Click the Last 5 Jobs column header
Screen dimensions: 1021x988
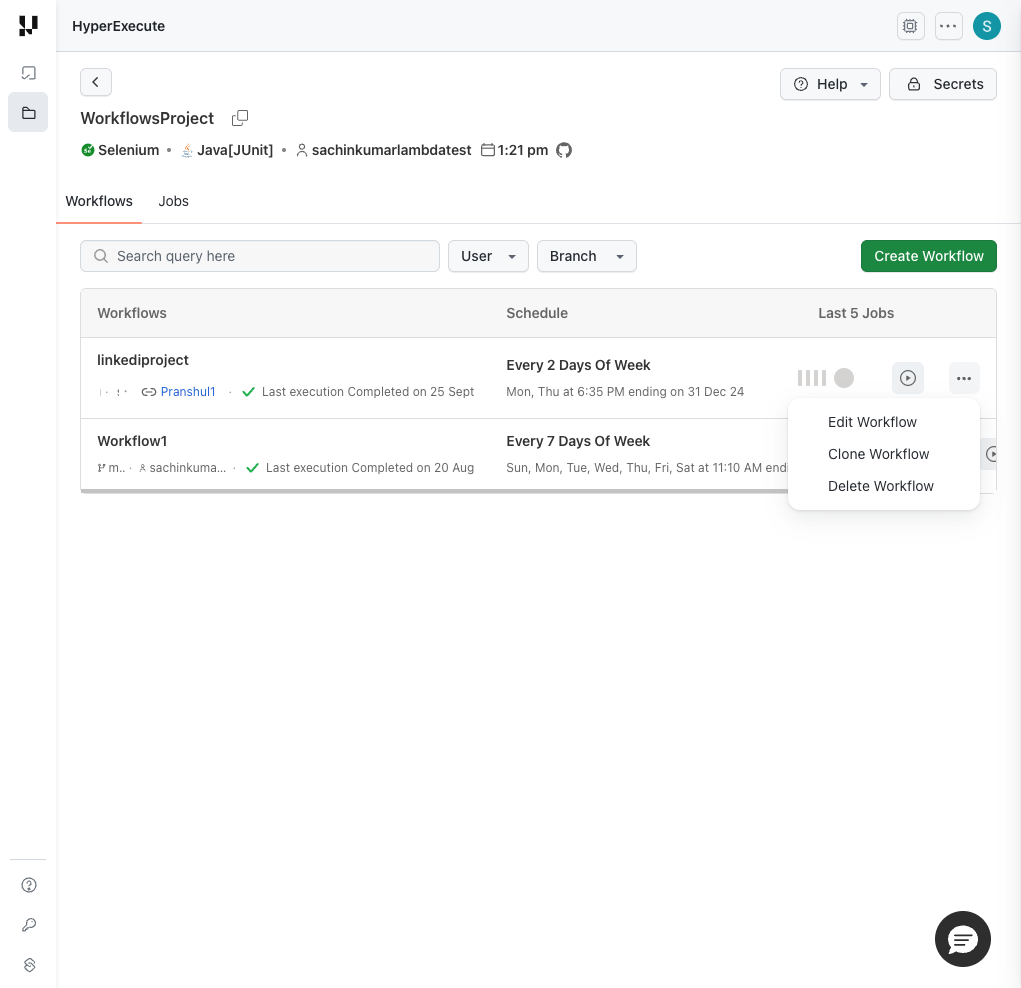point(856,313)
